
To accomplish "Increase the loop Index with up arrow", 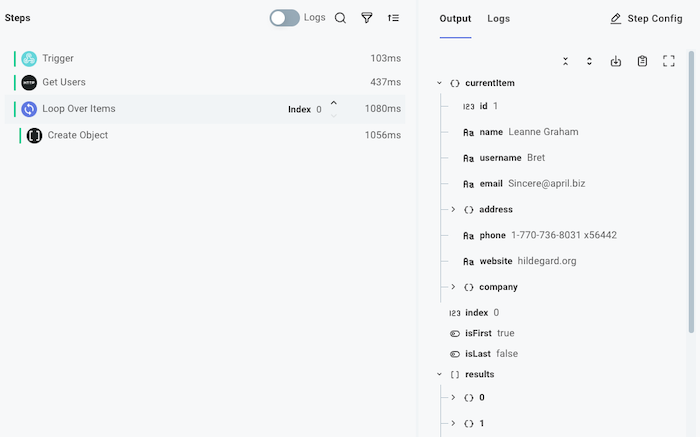I will (x=333, y=103).
